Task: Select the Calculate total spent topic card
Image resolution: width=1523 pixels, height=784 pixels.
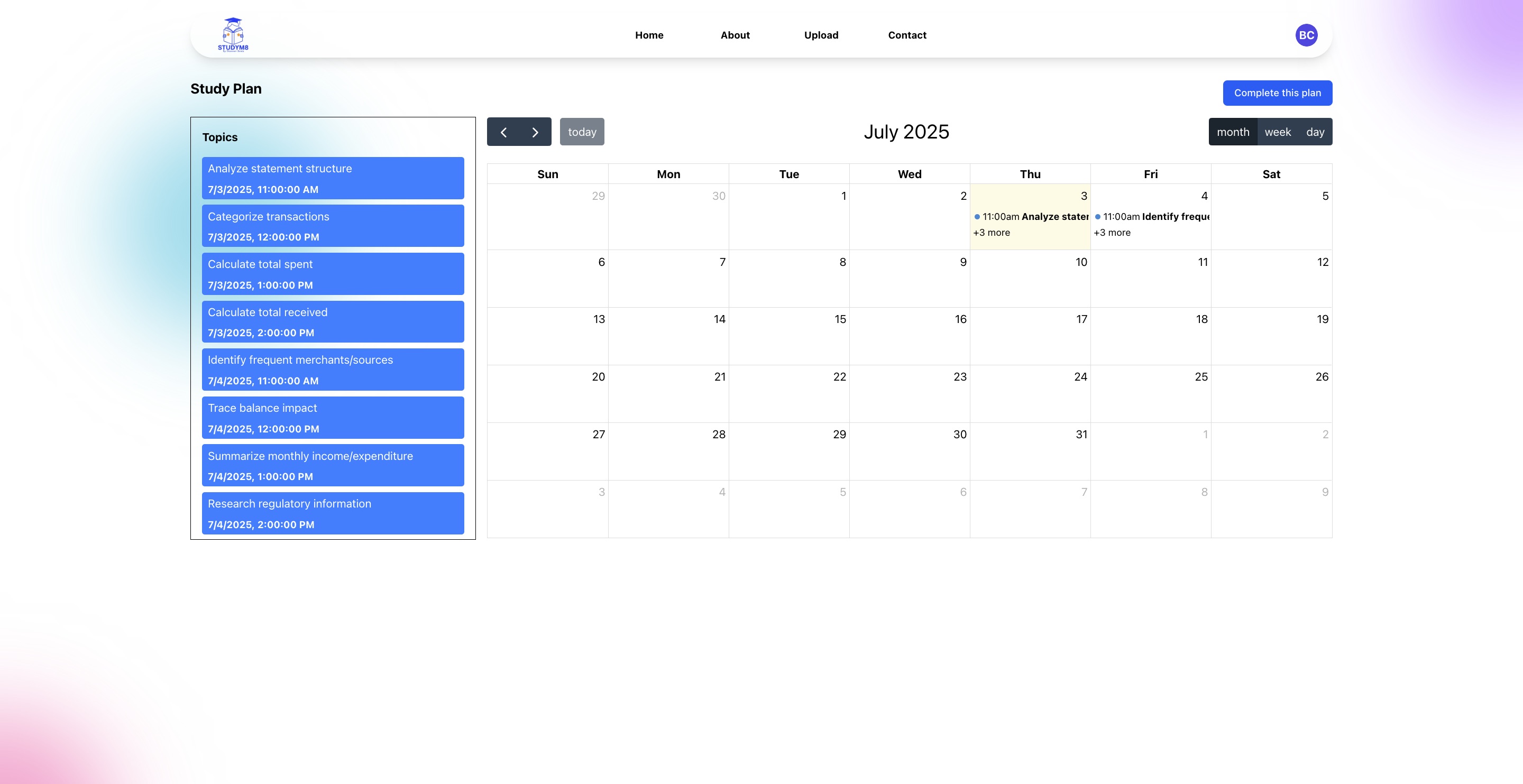Action: [x=333, y=274]
